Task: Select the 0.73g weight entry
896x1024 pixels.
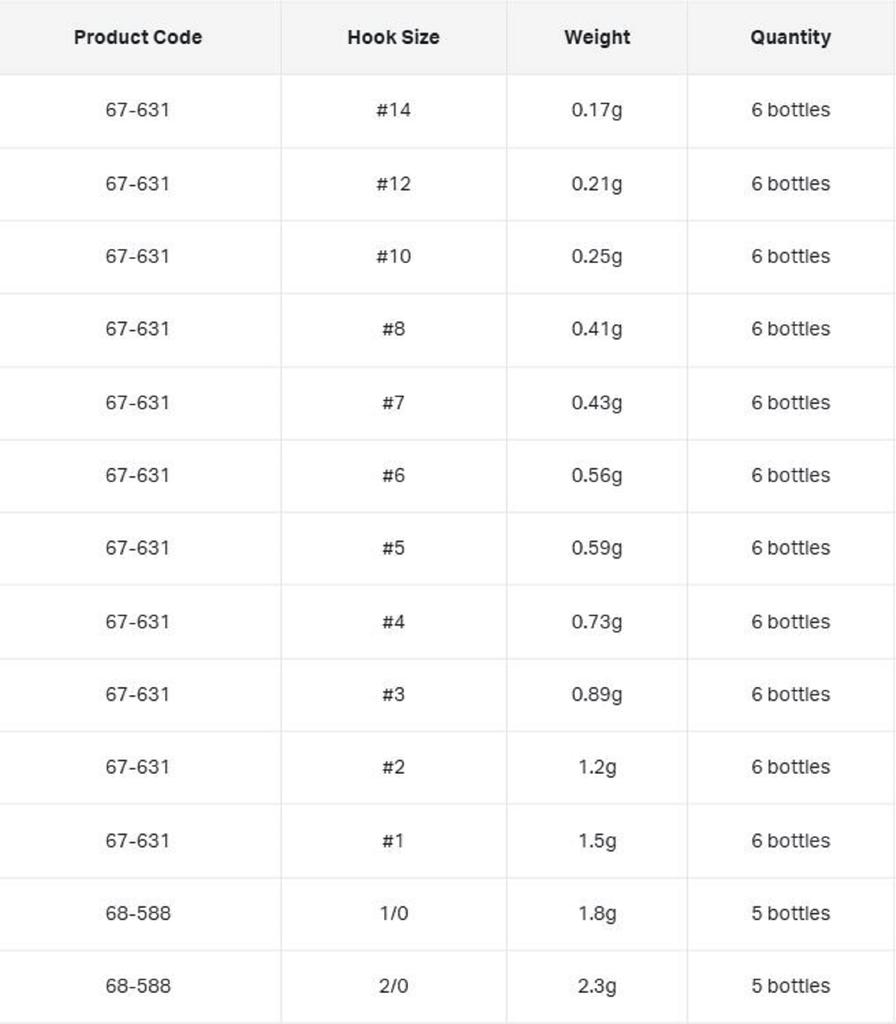Action: pyautogui.click(x=597, y=621)
